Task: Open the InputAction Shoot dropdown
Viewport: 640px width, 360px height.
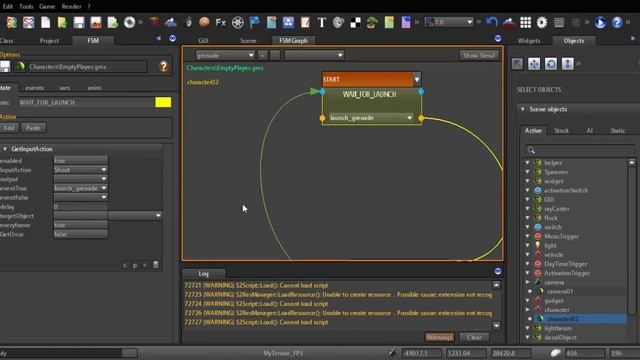Action: click(x=80, y=170)
